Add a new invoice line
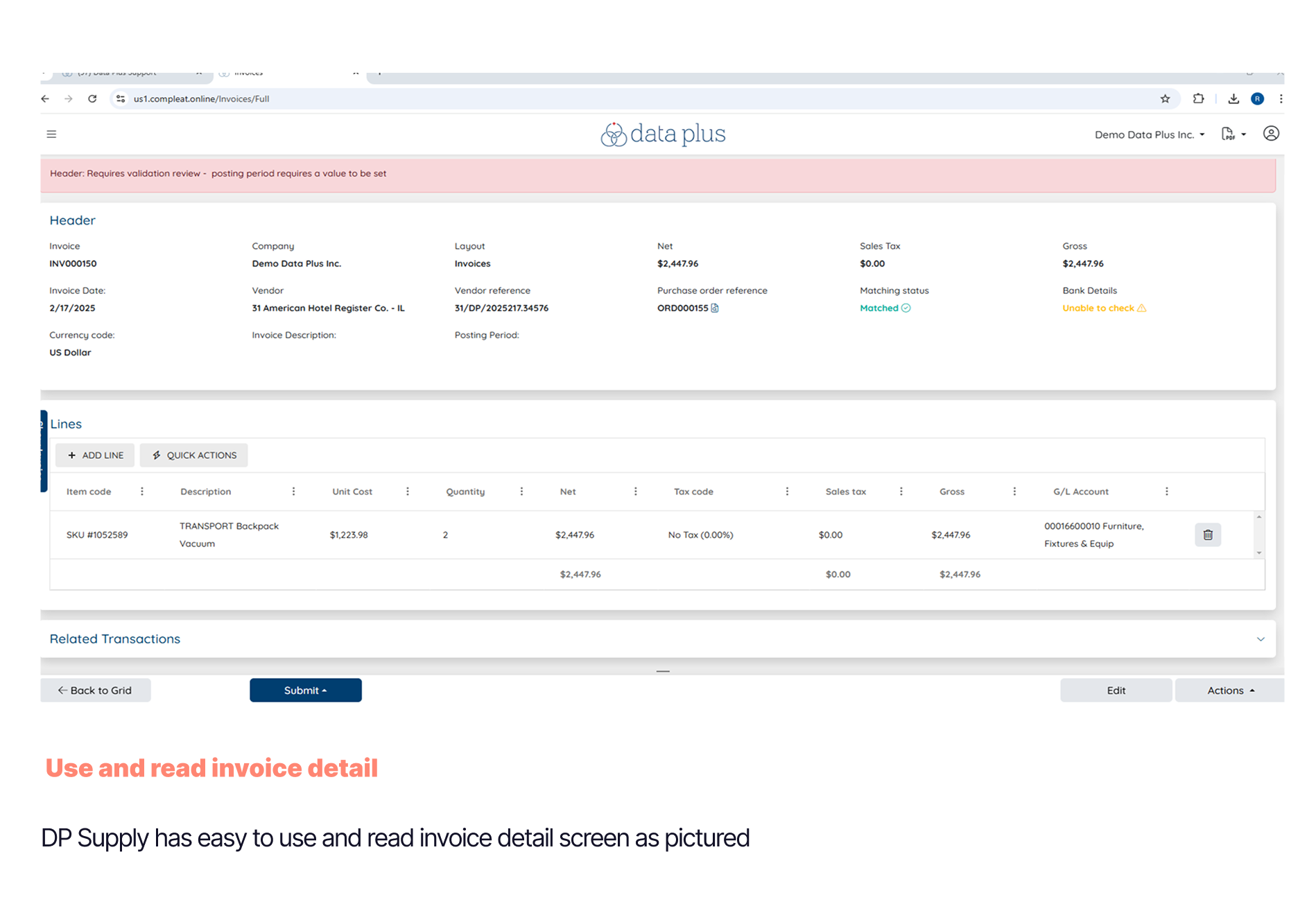This screenshot has width=1316, height=913. [95, 455]
